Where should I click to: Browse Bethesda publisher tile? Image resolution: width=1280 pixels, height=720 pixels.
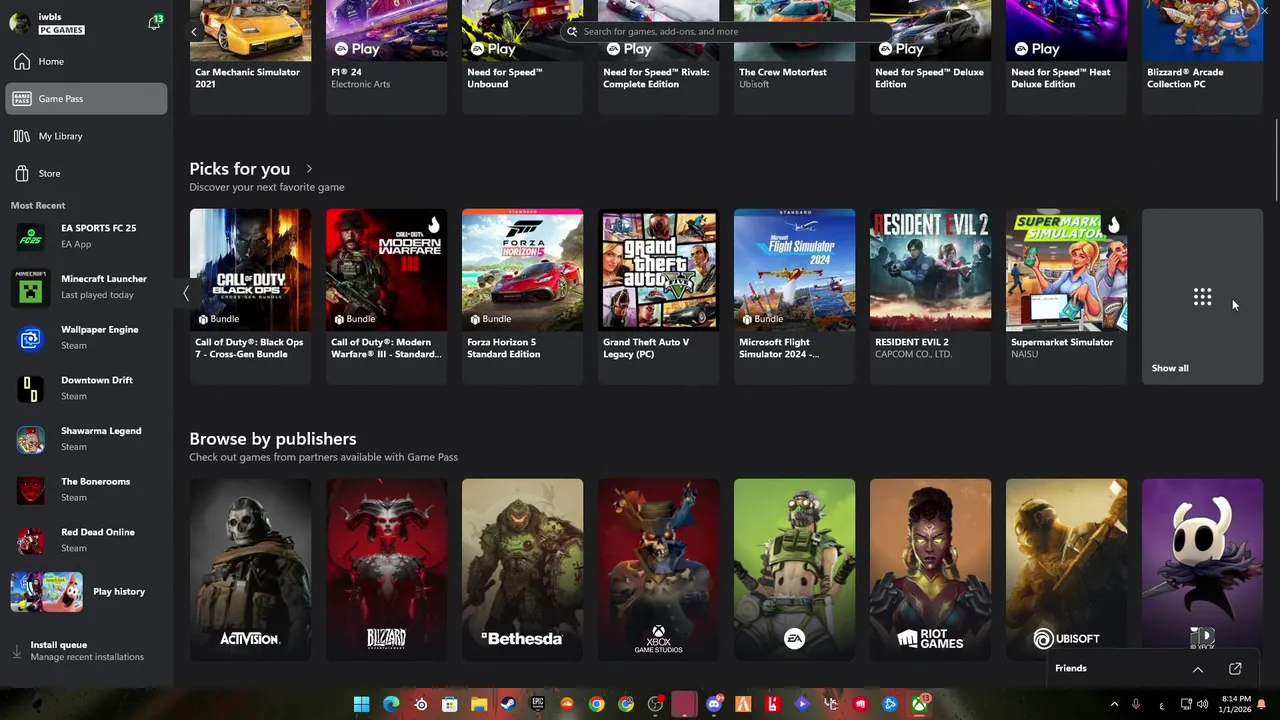point(522,569)
